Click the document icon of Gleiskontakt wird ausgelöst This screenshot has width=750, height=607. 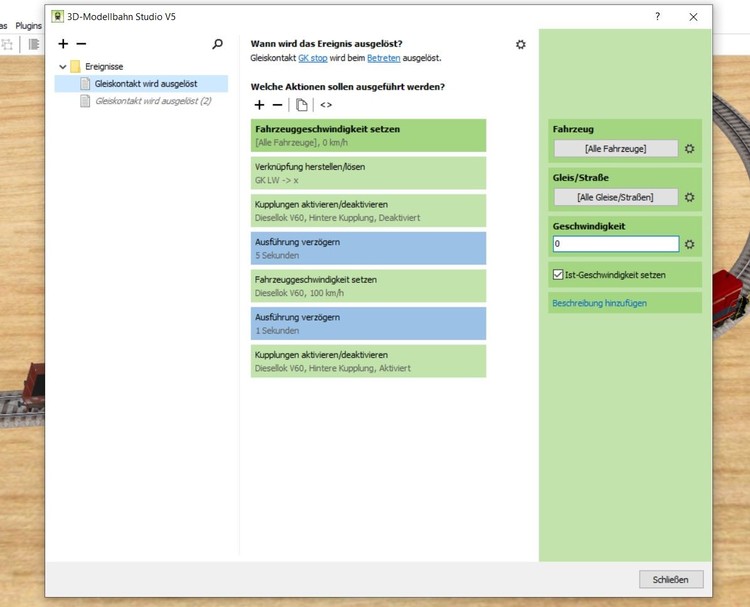coord(85,84)
